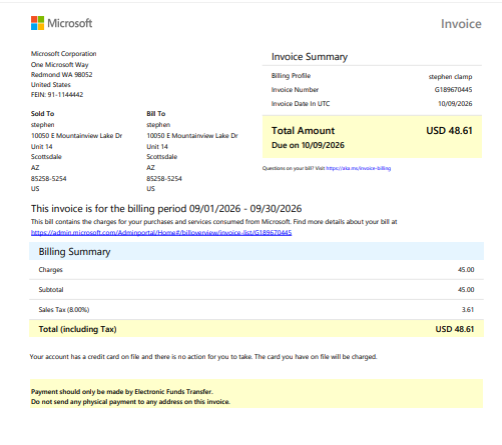Click 'Do not send any physical payment' line
This screenshot has height=445, width=502.
click(x=130, y=402)
